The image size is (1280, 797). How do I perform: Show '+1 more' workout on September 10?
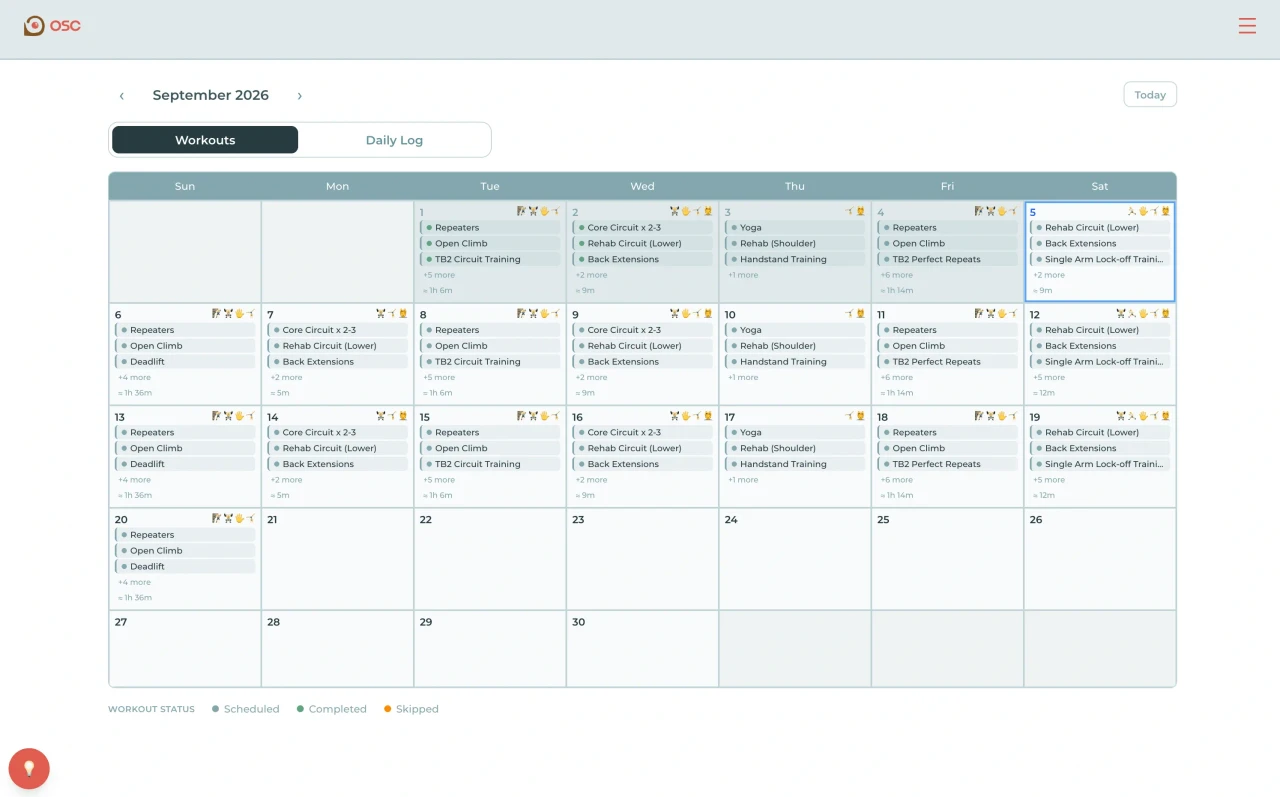click(743, 378)
